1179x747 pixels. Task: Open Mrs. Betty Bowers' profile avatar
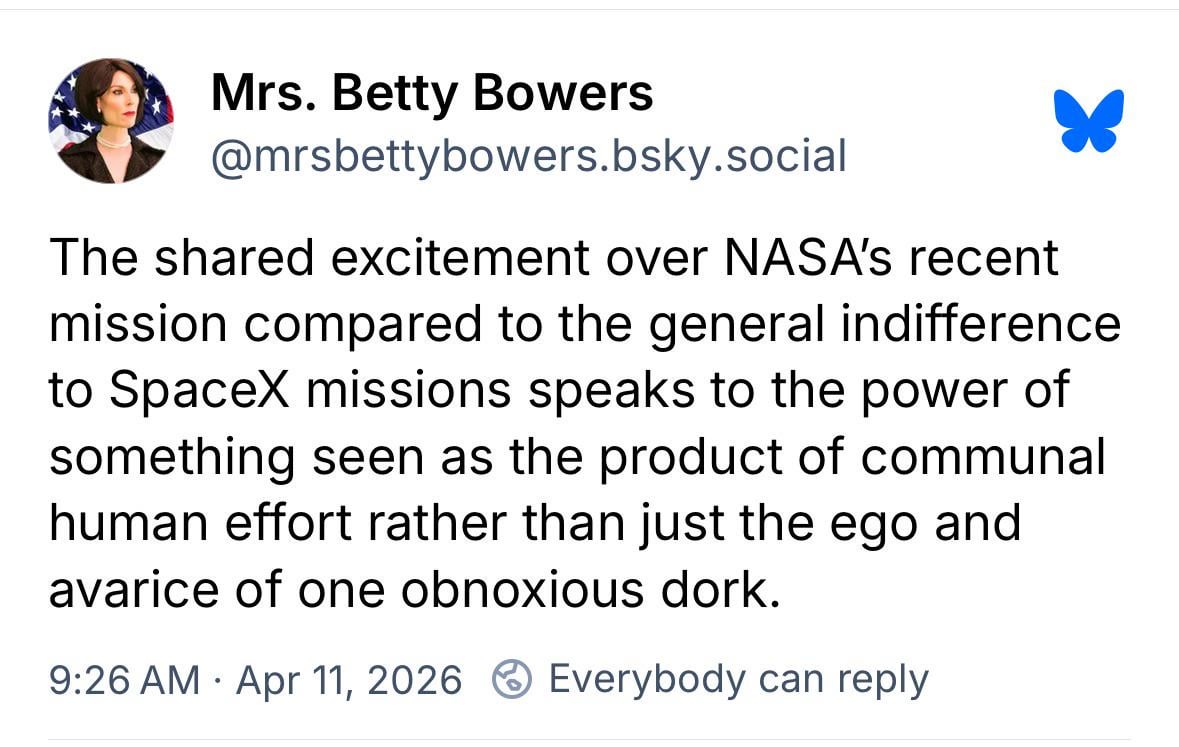point(111,121)
